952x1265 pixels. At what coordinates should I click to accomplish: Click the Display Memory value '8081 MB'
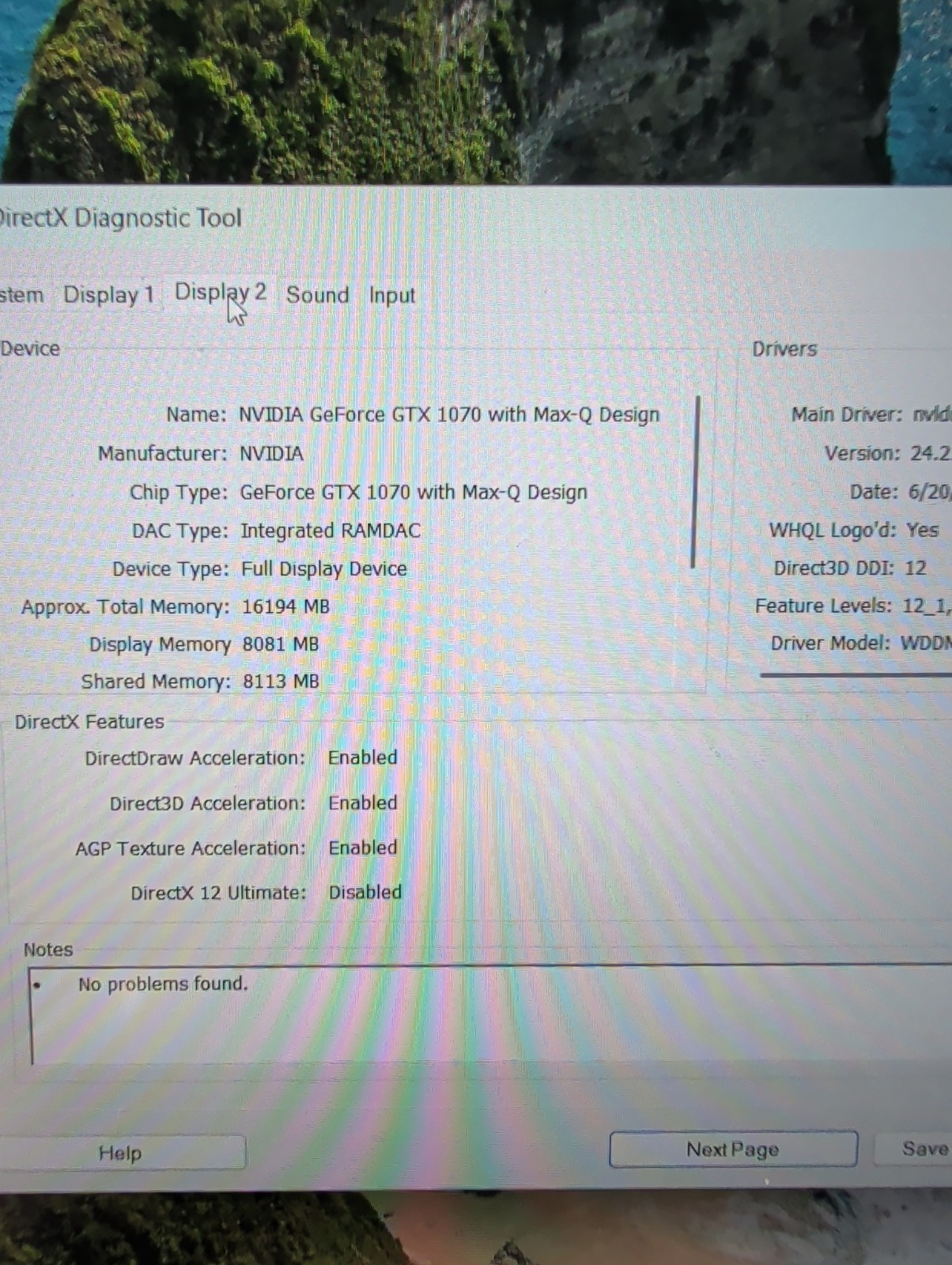pyautogui.click(x=281, y=644)
